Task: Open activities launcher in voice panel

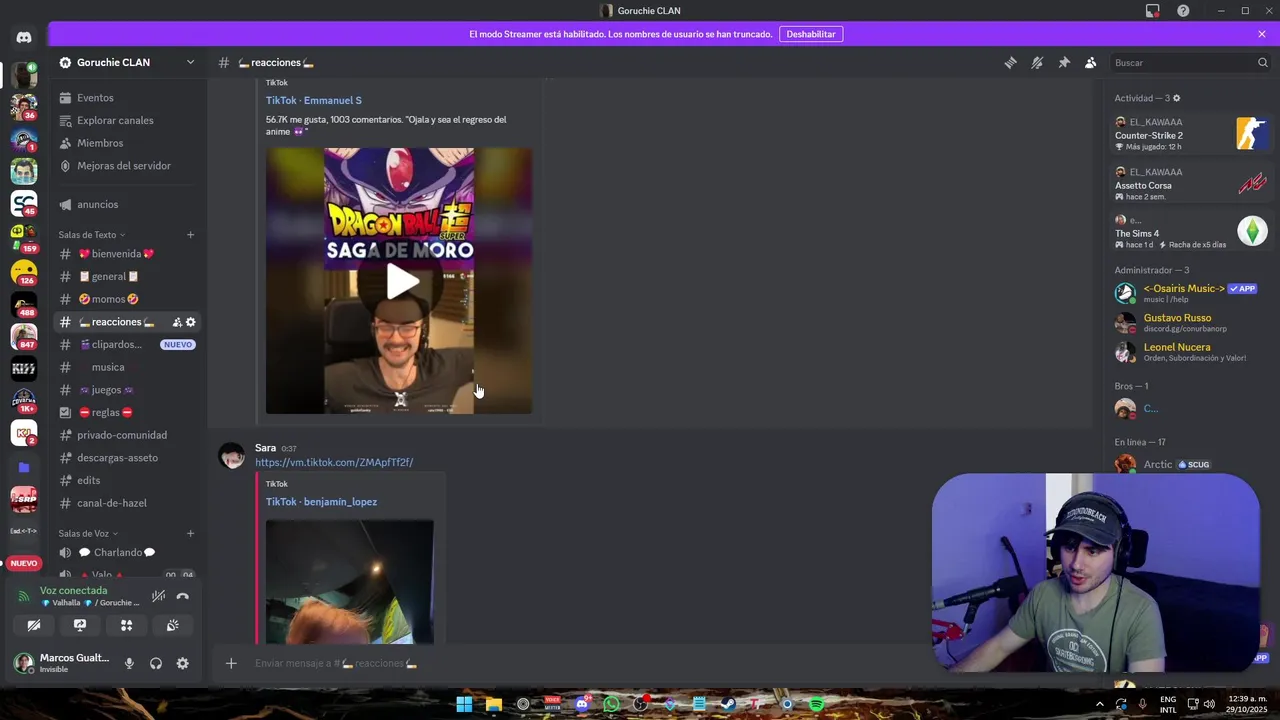Action: click(x=126, y=625)
